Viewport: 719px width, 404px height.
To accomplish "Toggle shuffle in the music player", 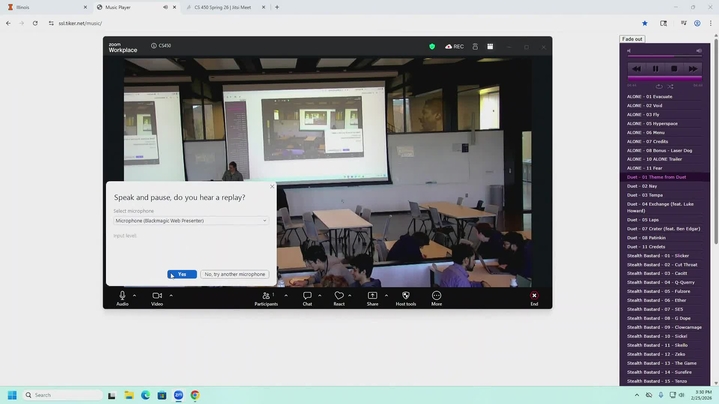I will (671, 86).
